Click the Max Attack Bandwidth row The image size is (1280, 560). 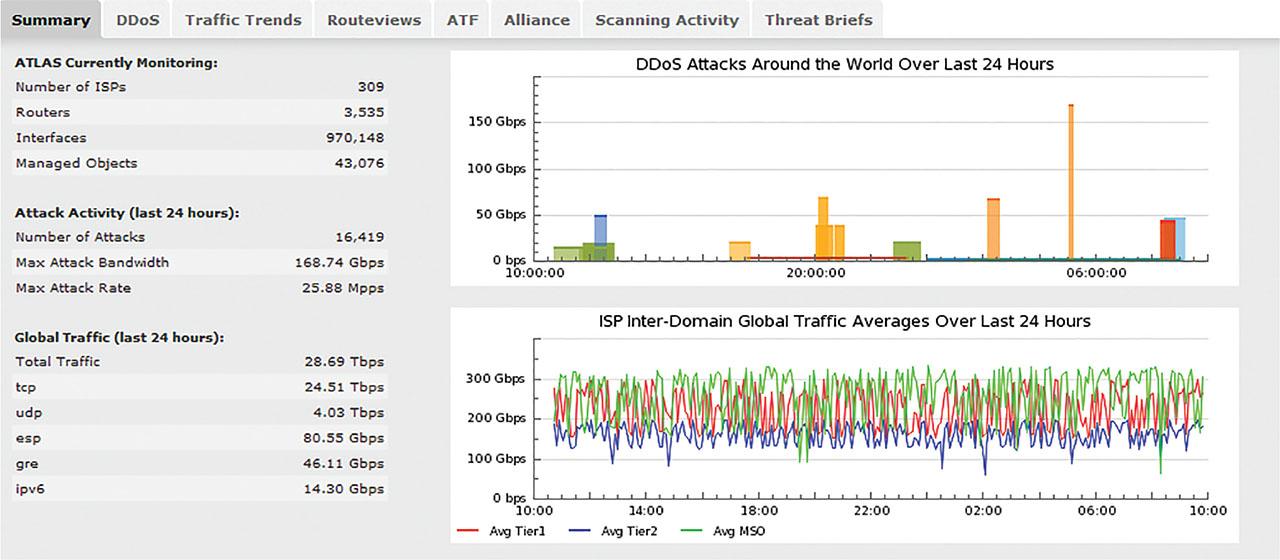coord(200,263)
